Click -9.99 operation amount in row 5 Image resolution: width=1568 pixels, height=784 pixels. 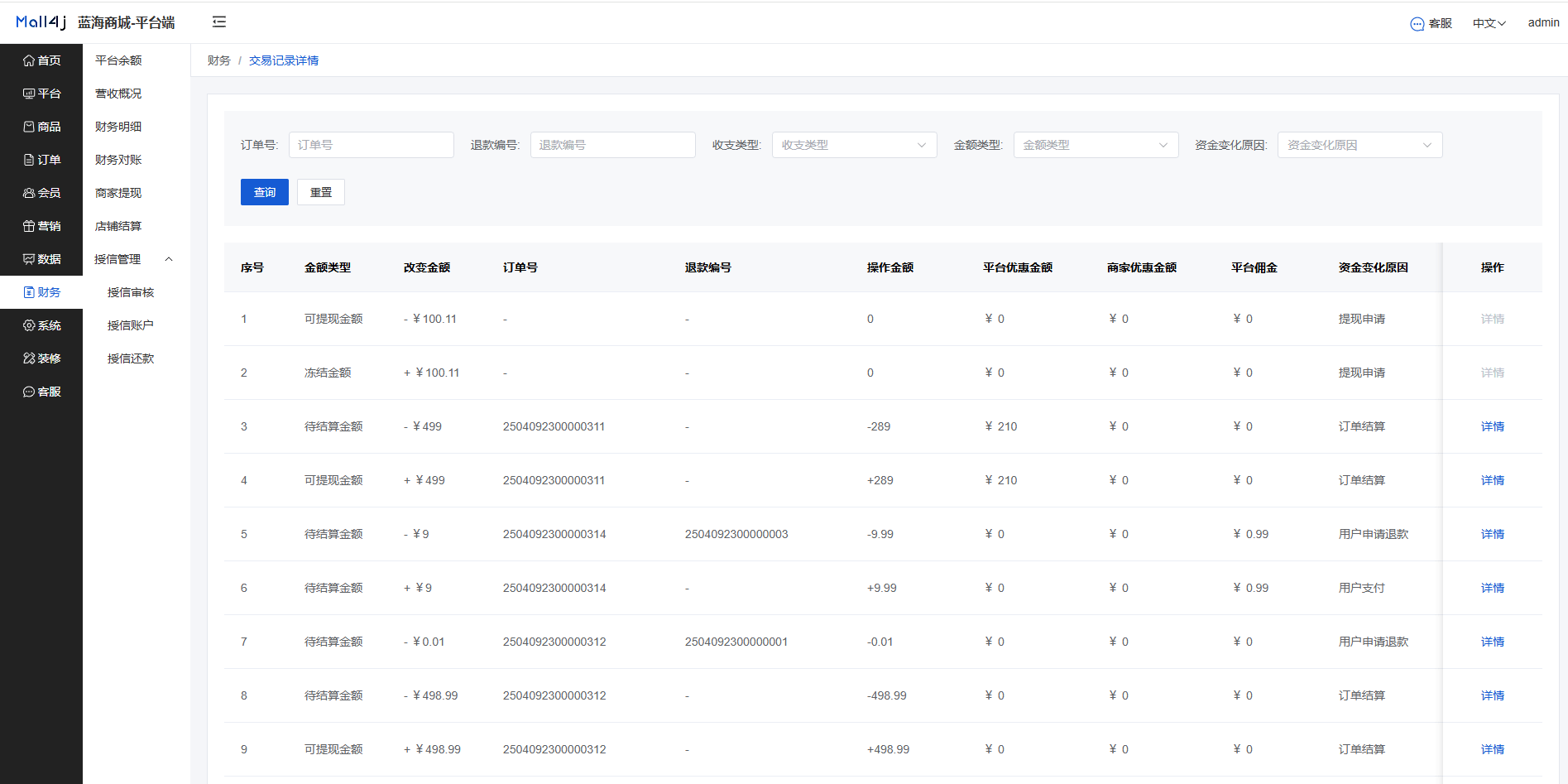click(x=880, y=534)
